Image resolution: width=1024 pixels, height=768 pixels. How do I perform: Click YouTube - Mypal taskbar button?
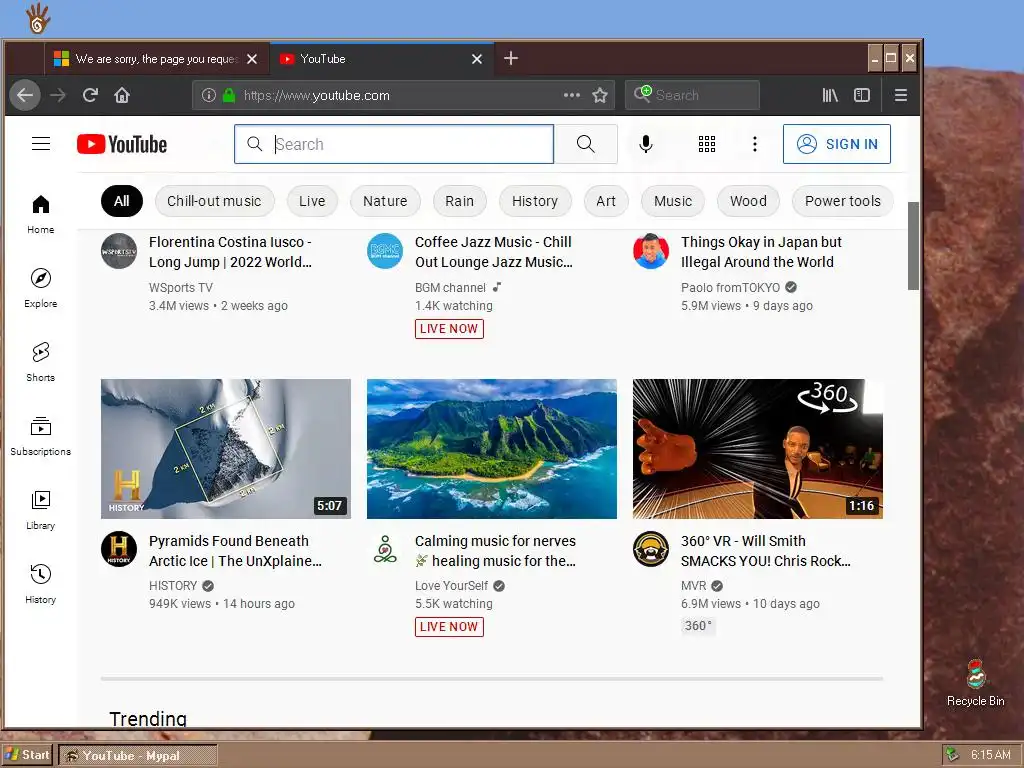coord(138,756)
